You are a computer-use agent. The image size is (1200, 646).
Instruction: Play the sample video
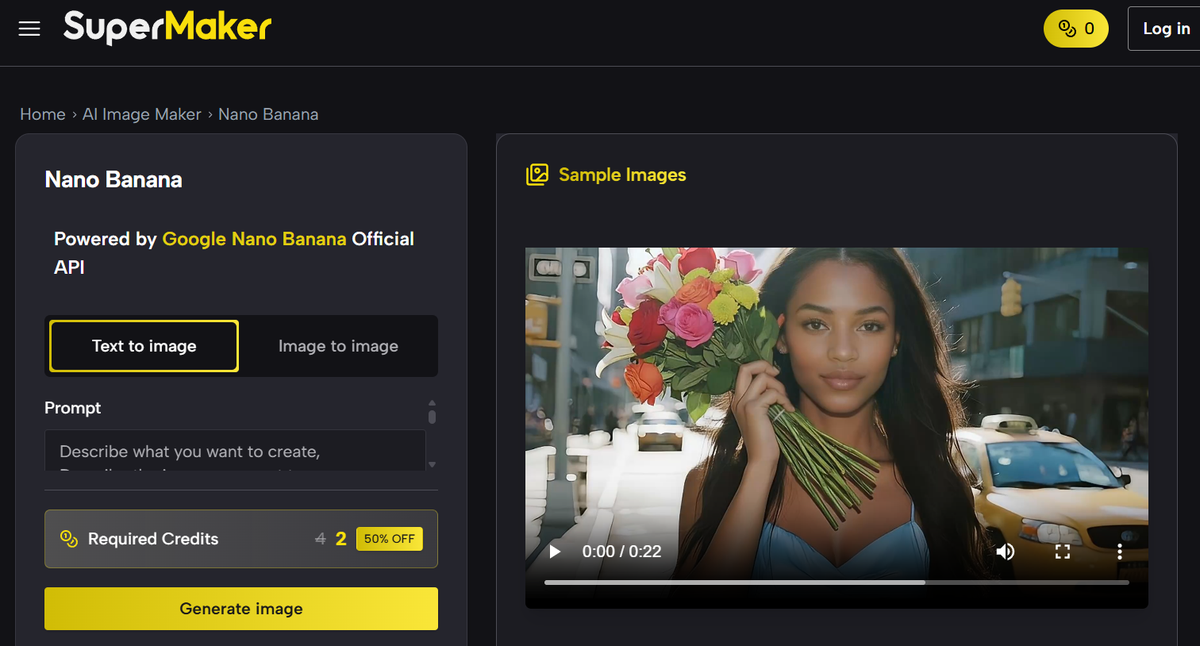pyautogui.click(x=555, y=552)
